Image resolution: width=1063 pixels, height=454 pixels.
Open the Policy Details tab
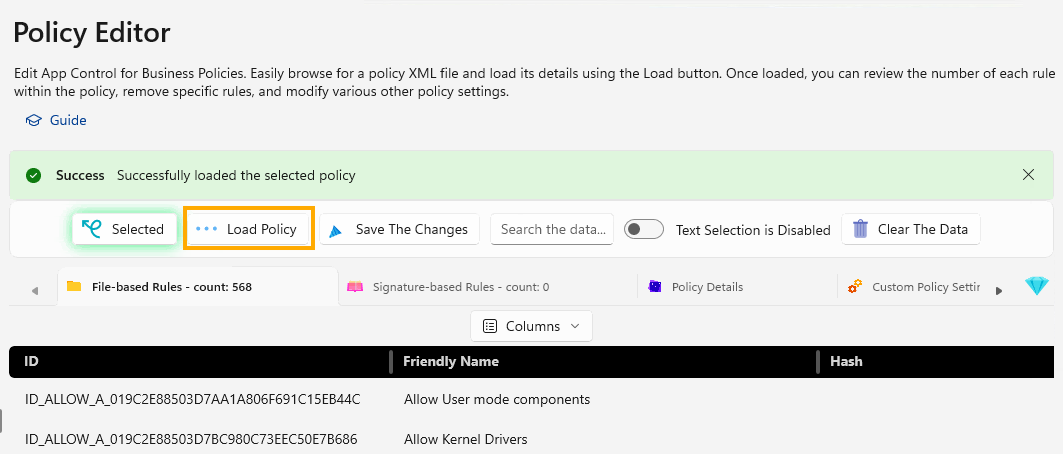tap(738, 287)
